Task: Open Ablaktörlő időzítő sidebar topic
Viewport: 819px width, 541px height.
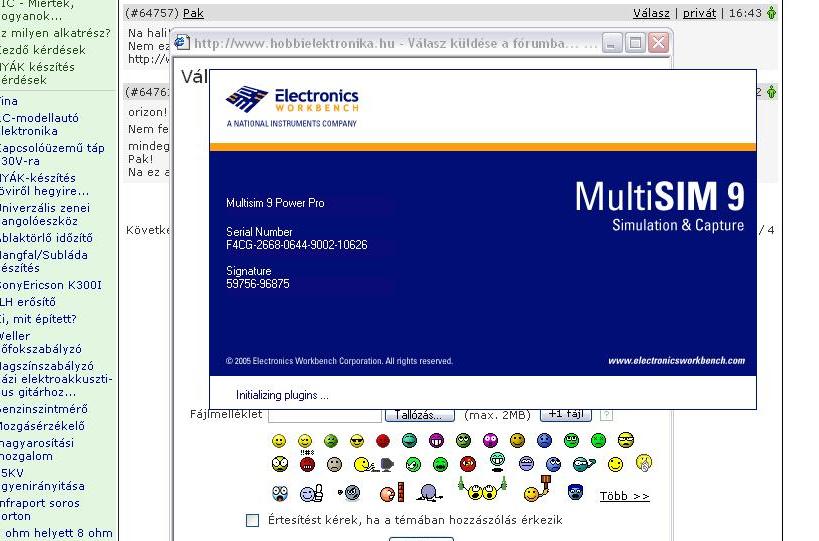Action: [x=46, y=238]
